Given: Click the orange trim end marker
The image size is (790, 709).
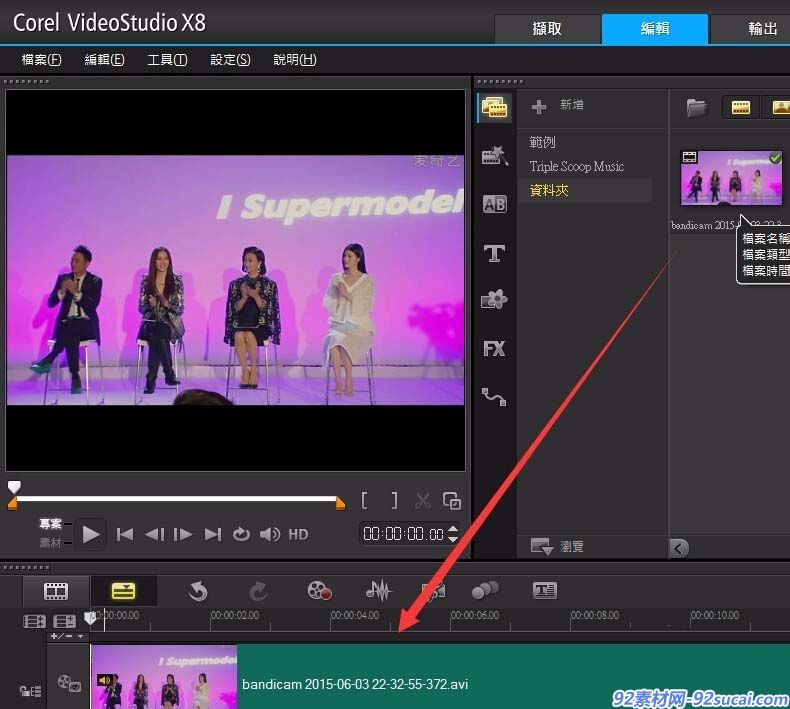Looking at the screenshot, I should (341, 503).
